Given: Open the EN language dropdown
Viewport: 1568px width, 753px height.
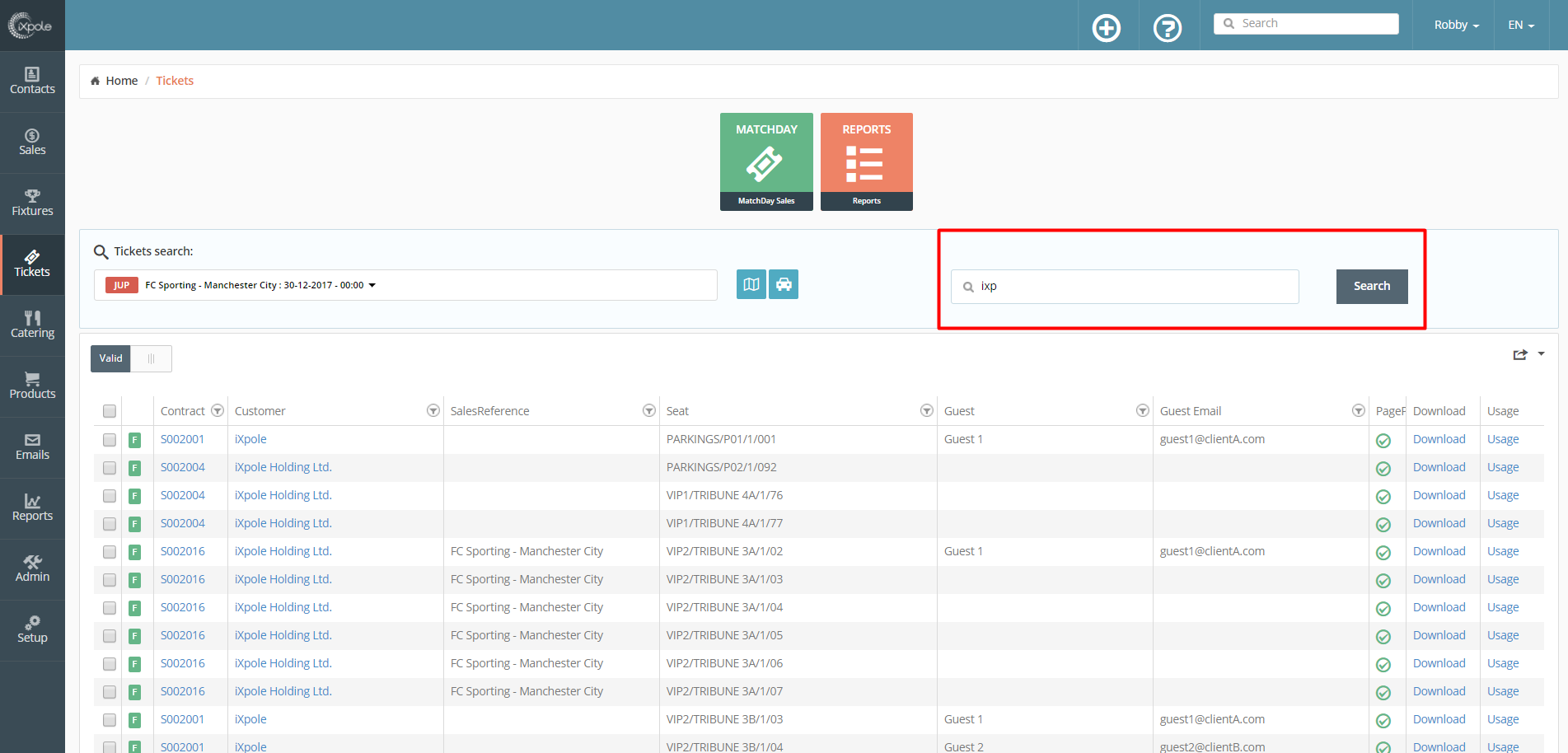Looking at the screenshot, I should click(1521, 25).
